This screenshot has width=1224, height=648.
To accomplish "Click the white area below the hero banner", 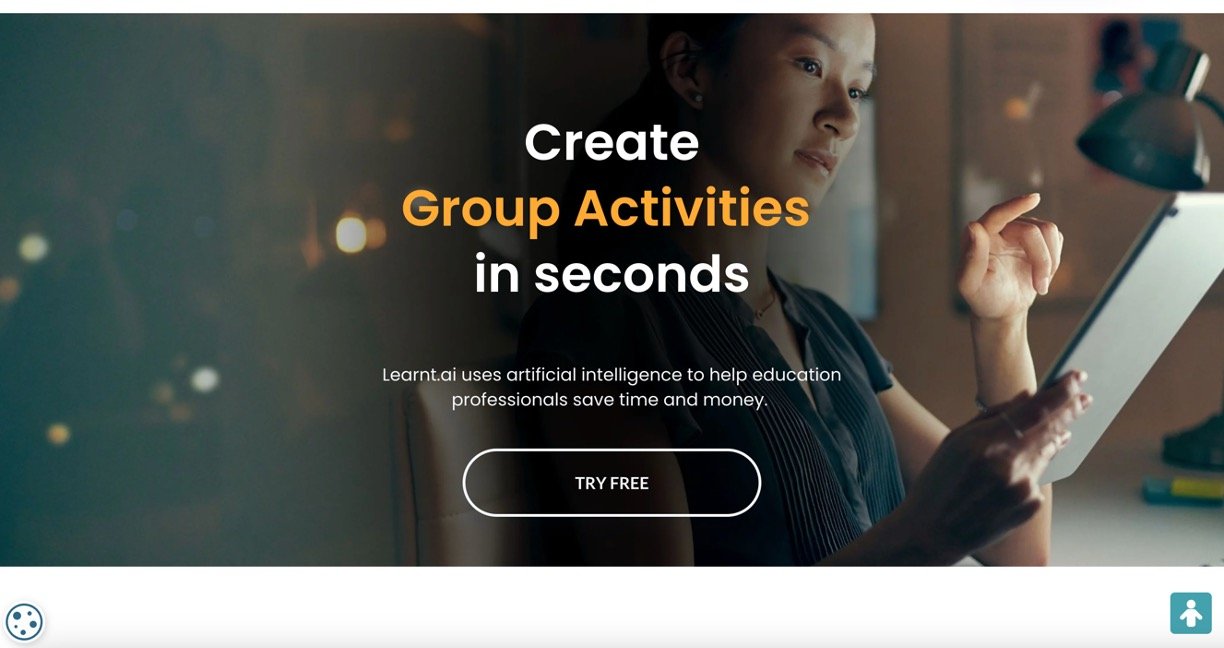I will 612,606.
